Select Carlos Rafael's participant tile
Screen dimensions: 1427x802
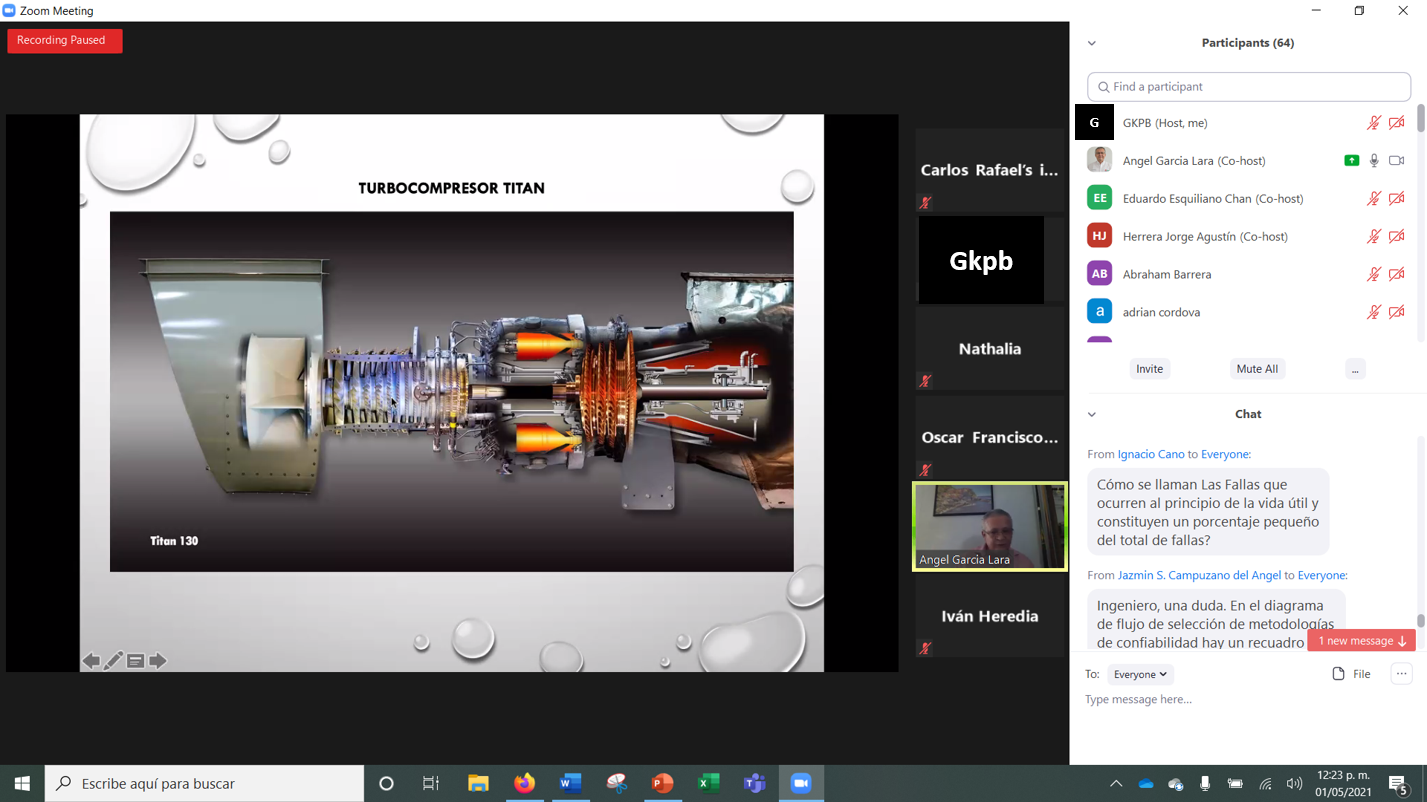coord(990,170)
